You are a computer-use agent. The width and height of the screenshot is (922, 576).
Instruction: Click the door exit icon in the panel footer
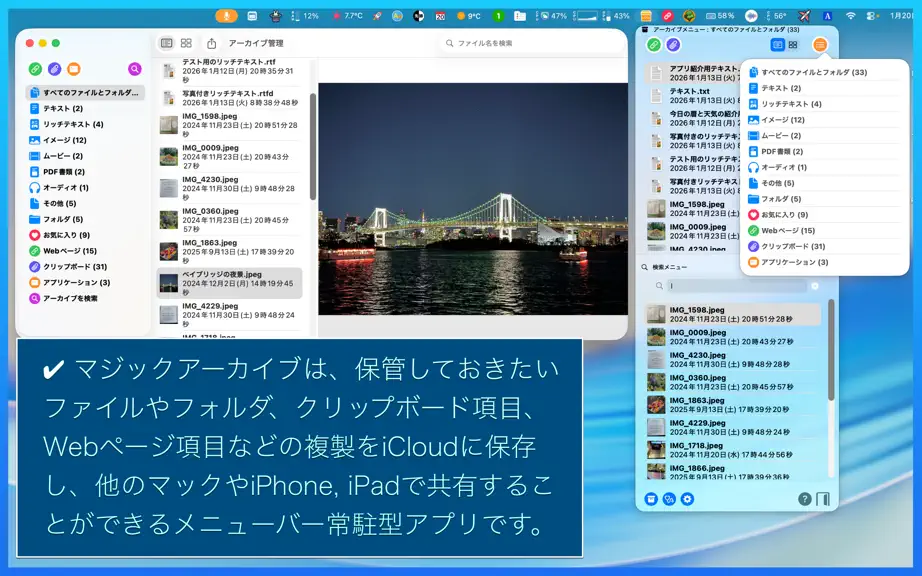coord(823,500)
